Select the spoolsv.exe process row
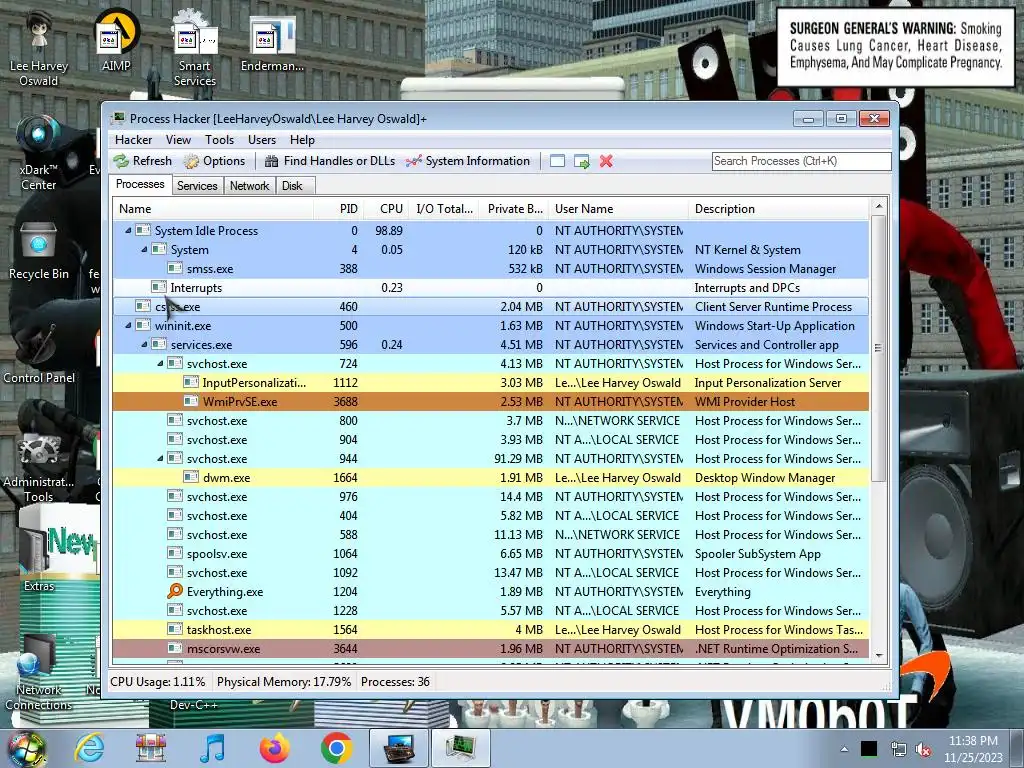This screenshot has width=1024, height=768. pos(490,554)
